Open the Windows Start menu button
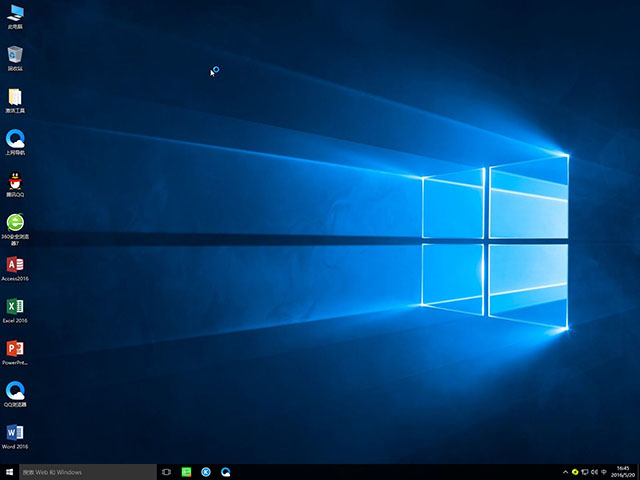Screen dimensions: 640x480 click(x=9, y=471)
